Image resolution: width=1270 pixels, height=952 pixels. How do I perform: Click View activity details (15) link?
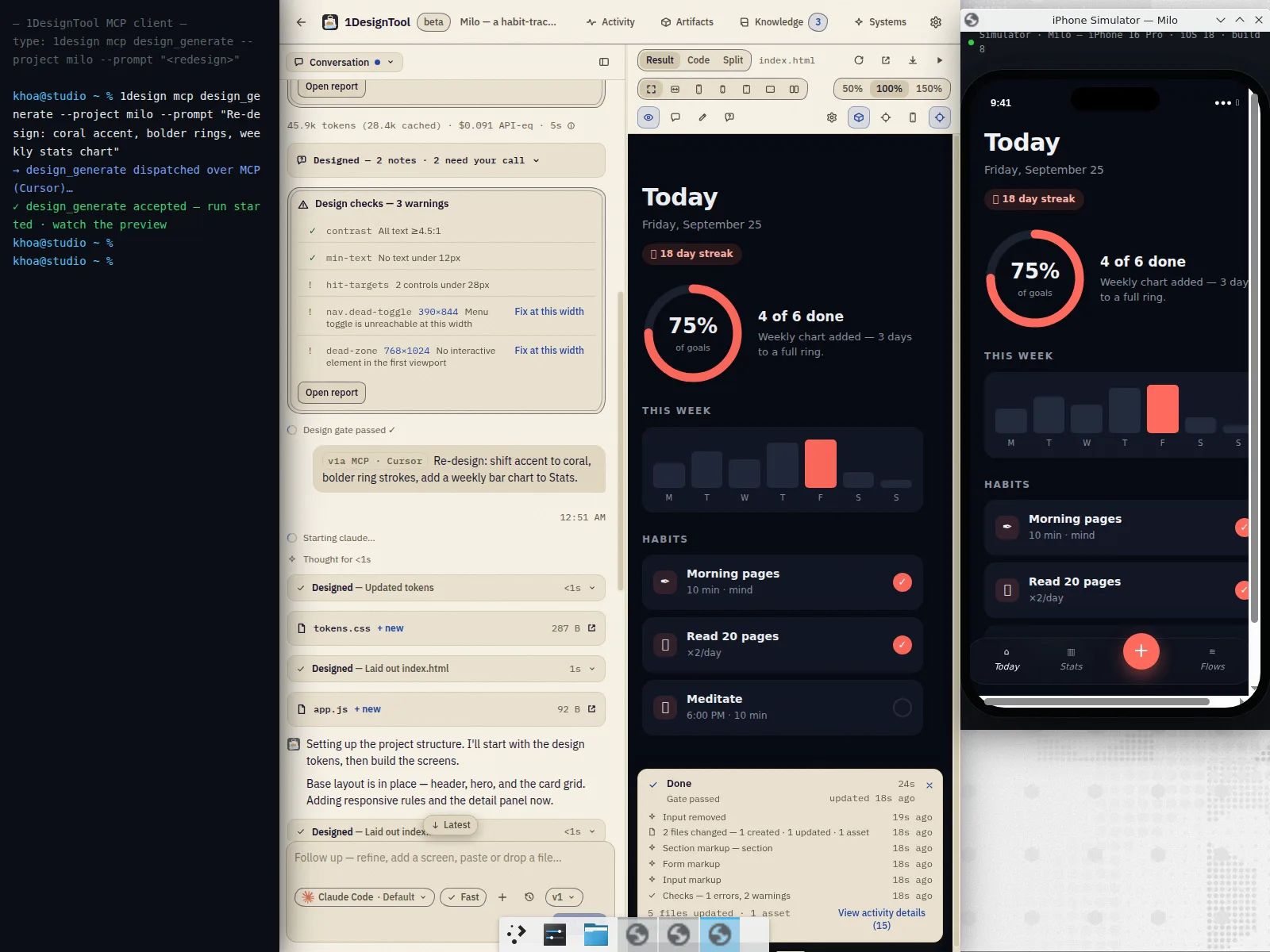882,919
